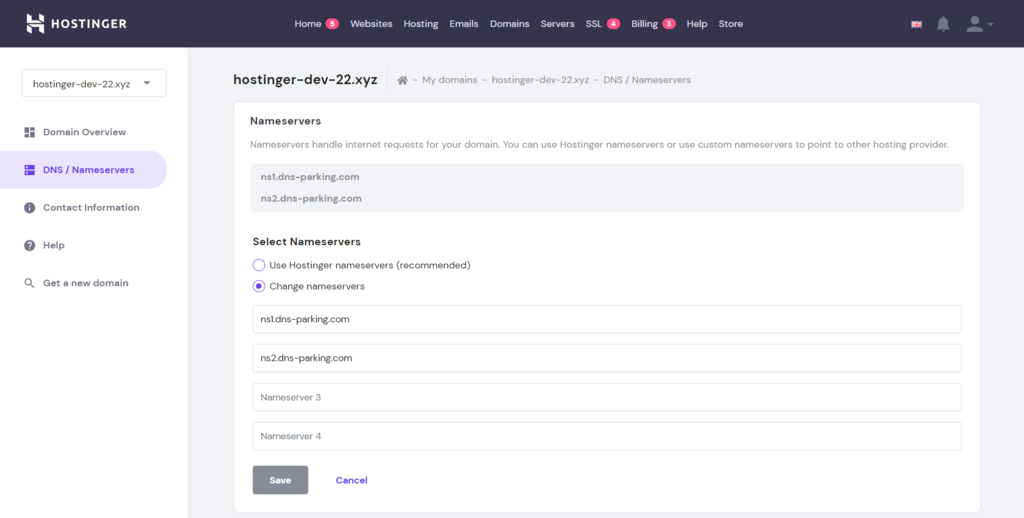Viewport: 1024px width, 518px height.
Task: Open the notifications bell
Action: [x=943, y=24]
